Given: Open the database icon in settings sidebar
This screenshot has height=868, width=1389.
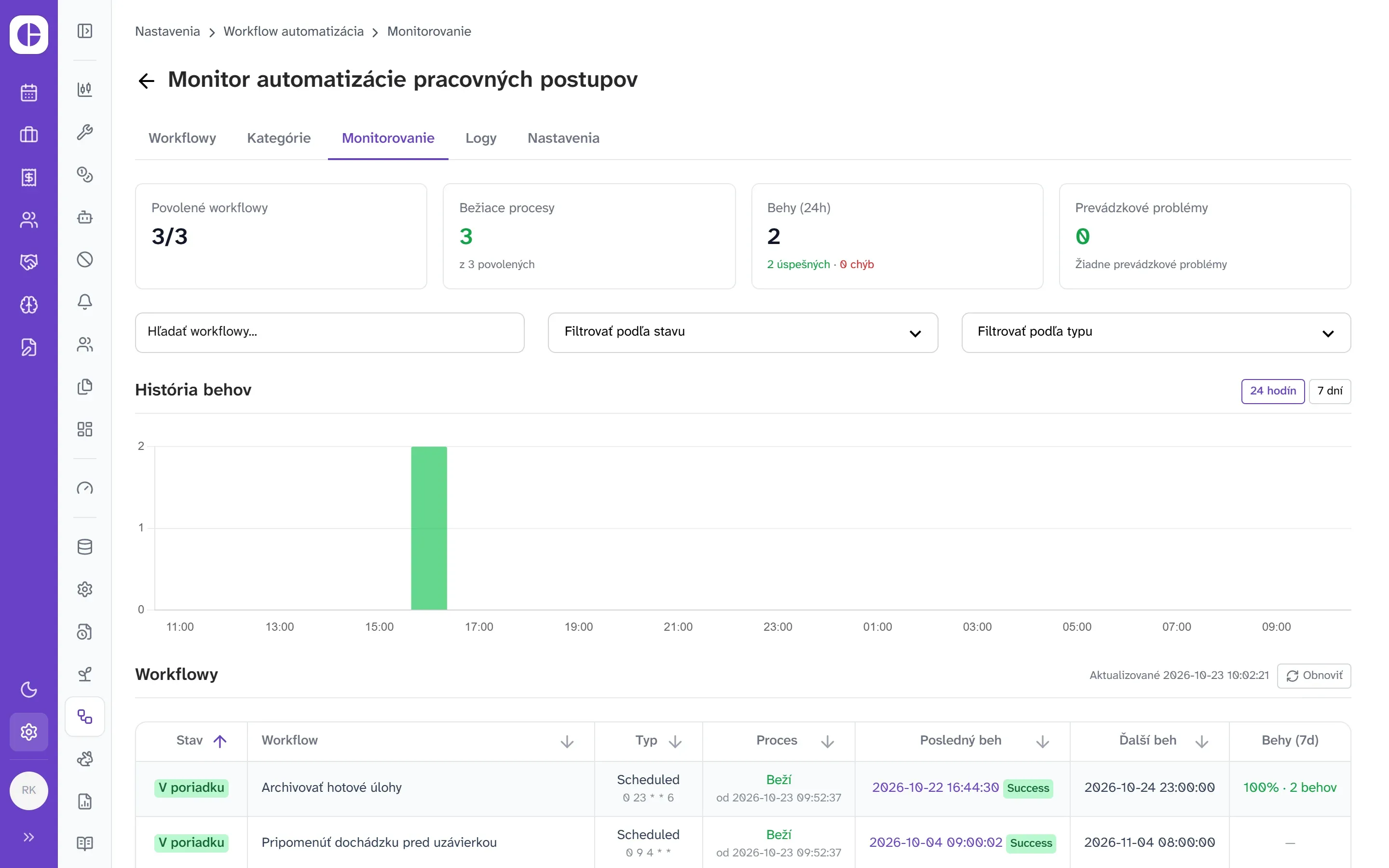Looking at the screenshot, I should 85,547.
